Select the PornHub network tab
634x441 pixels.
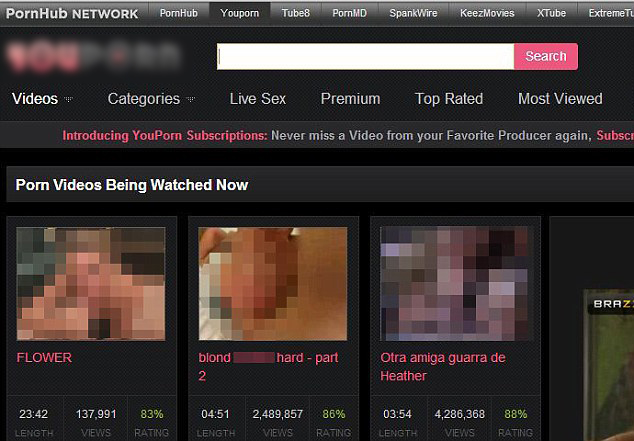(x=179, y=13)
